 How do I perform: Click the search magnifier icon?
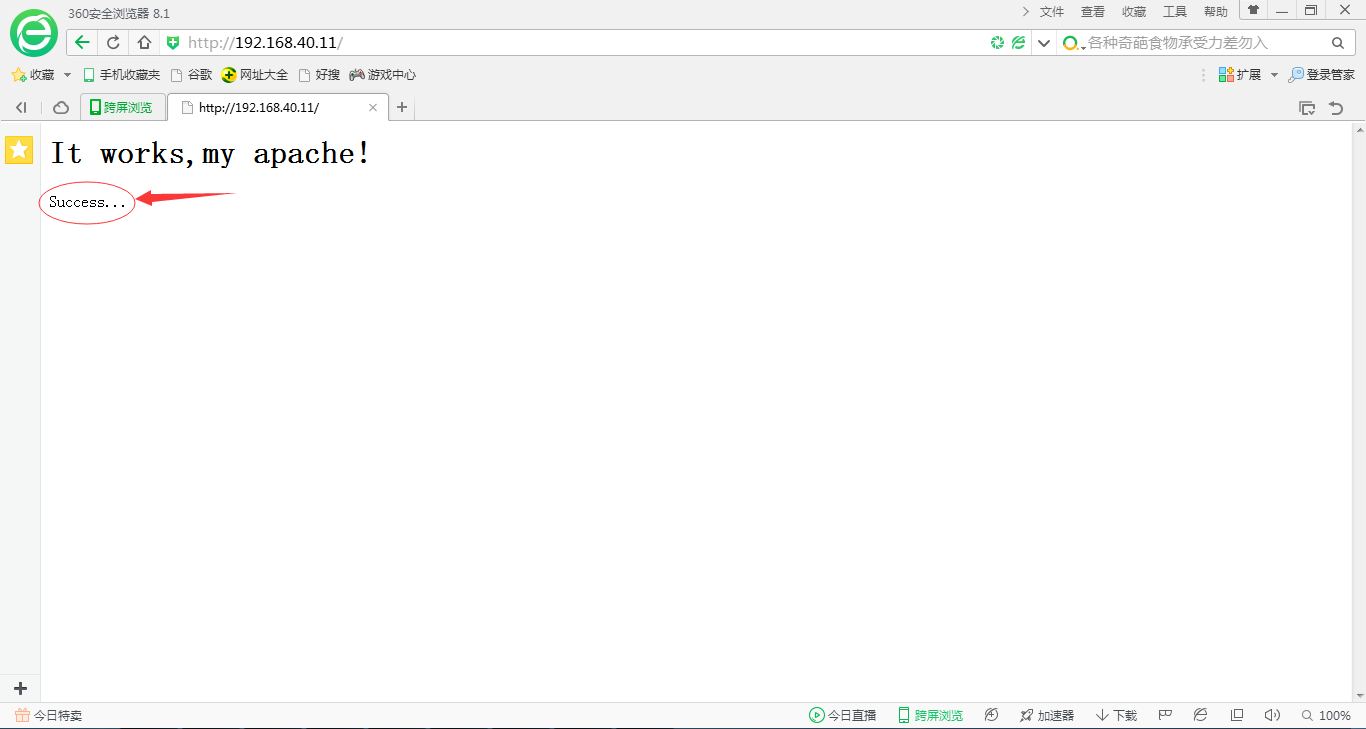click(1338, 43)
